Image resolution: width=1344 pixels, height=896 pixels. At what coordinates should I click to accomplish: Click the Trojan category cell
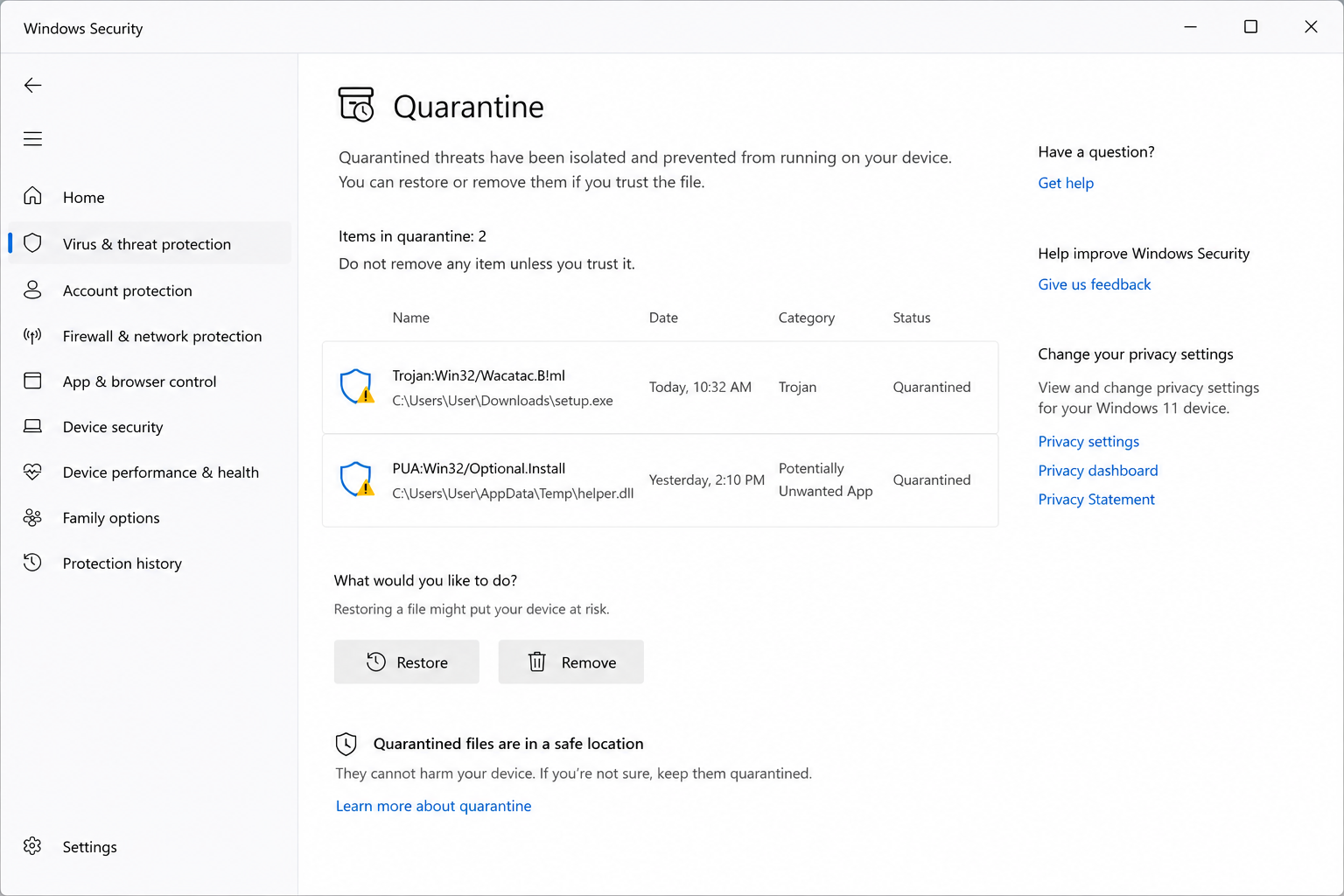point(797,387)
